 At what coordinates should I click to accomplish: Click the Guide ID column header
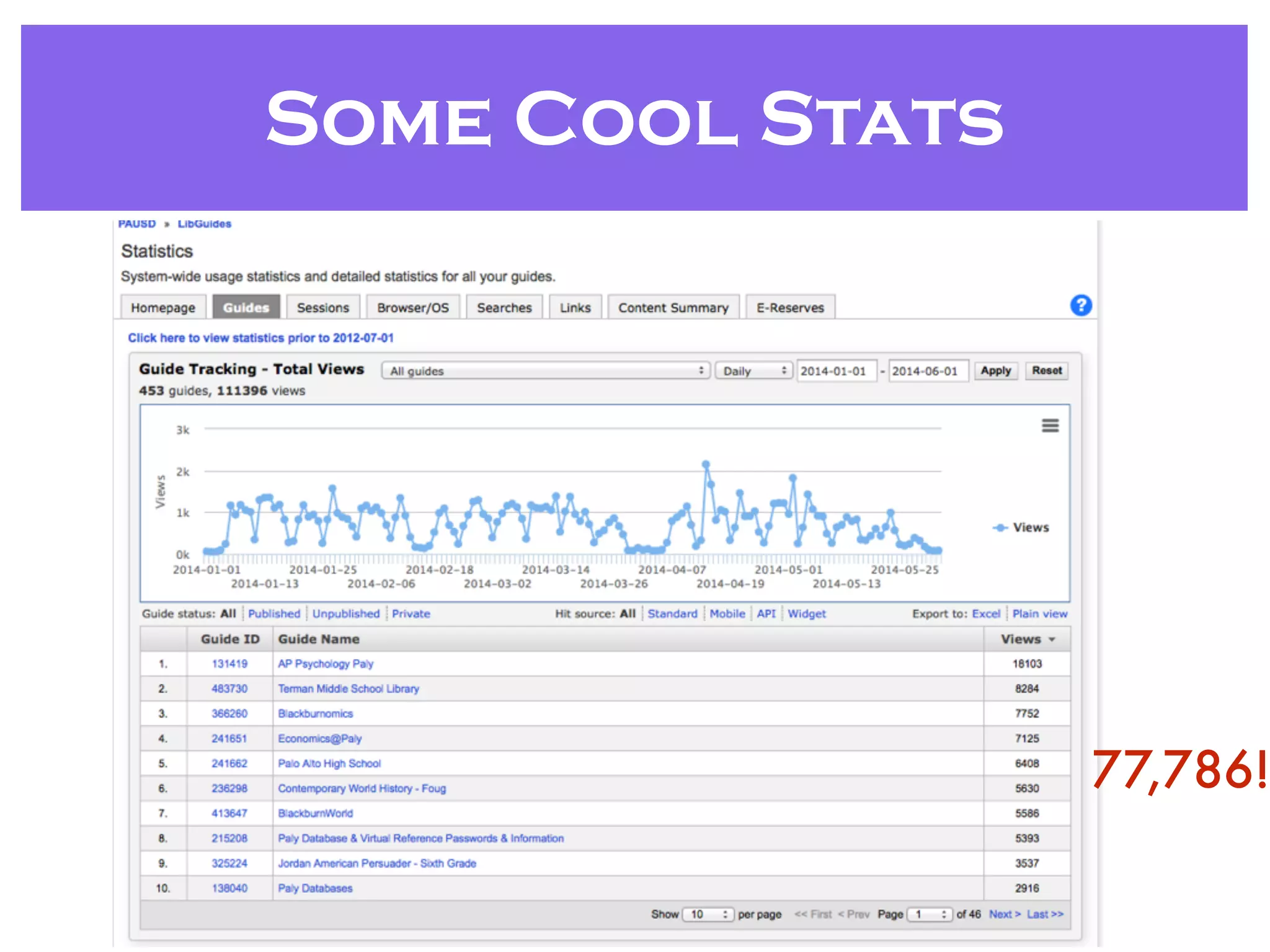tap(230, 639)
